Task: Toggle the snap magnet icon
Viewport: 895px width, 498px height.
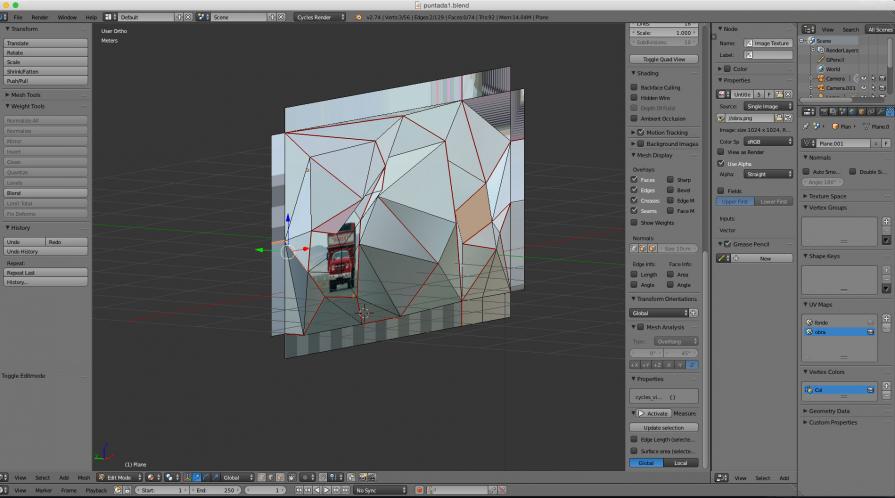Action: (x=322, y=477)
